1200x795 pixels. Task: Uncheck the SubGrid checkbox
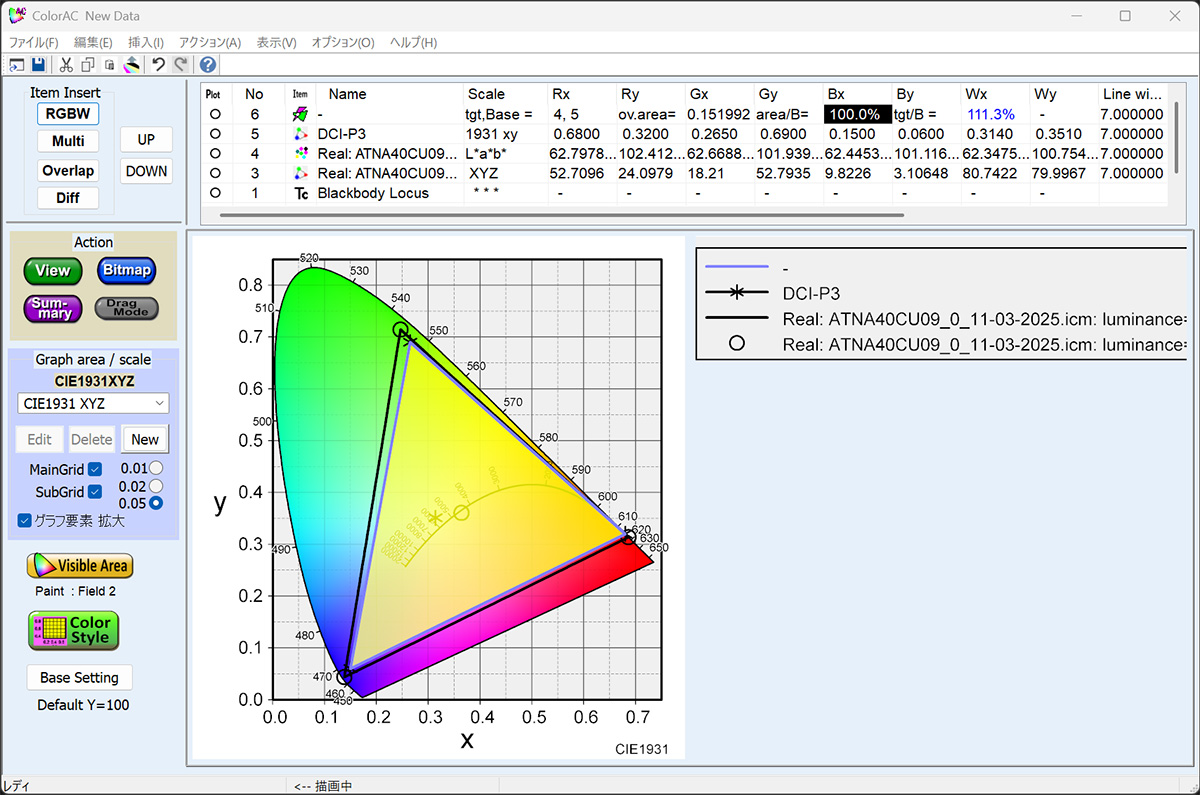point(95,491)
